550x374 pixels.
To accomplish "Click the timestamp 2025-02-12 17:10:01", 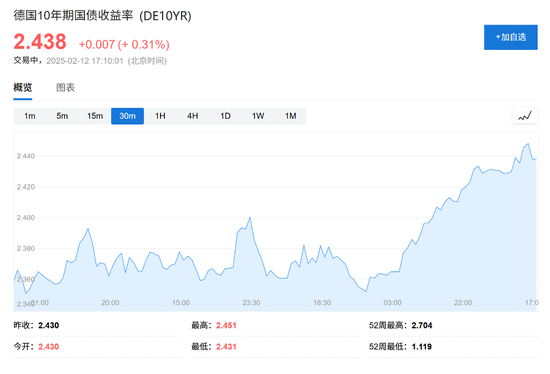I will [85, 61].
